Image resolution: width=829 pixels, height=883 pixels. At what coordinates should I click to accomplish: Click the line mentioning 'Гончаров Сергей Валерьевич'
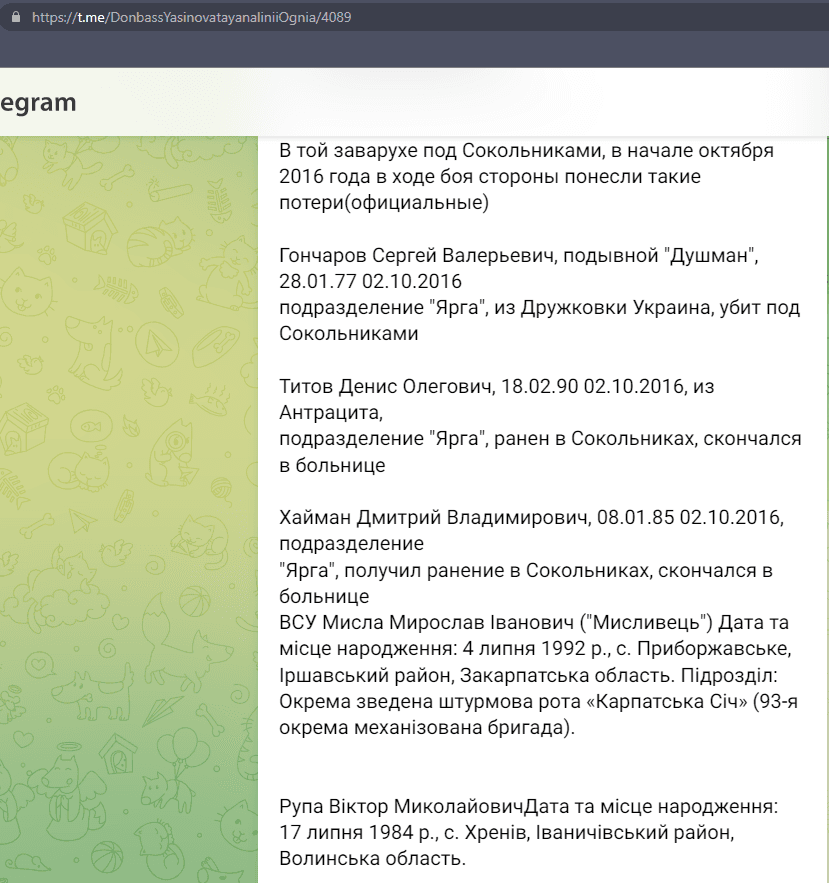[x=519, y=256]
